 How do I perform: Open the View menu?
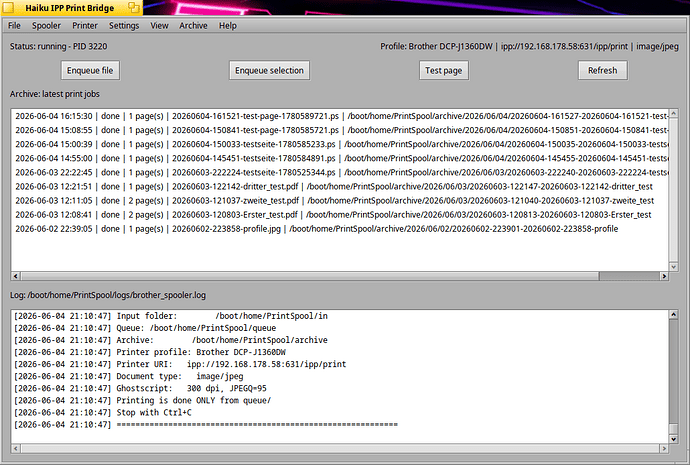pyautogui.click(x=159, y=26)
